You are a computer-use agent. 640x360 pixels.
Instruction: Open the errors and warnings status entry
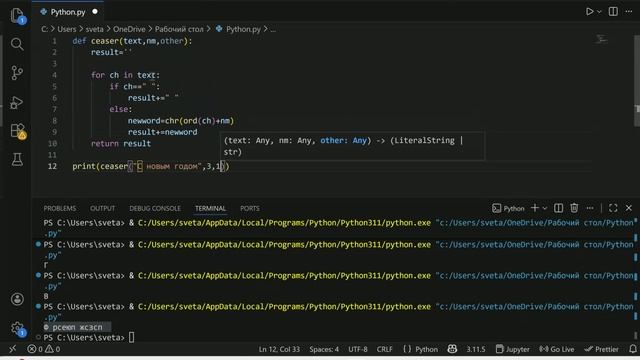click(x=44, y=349)
